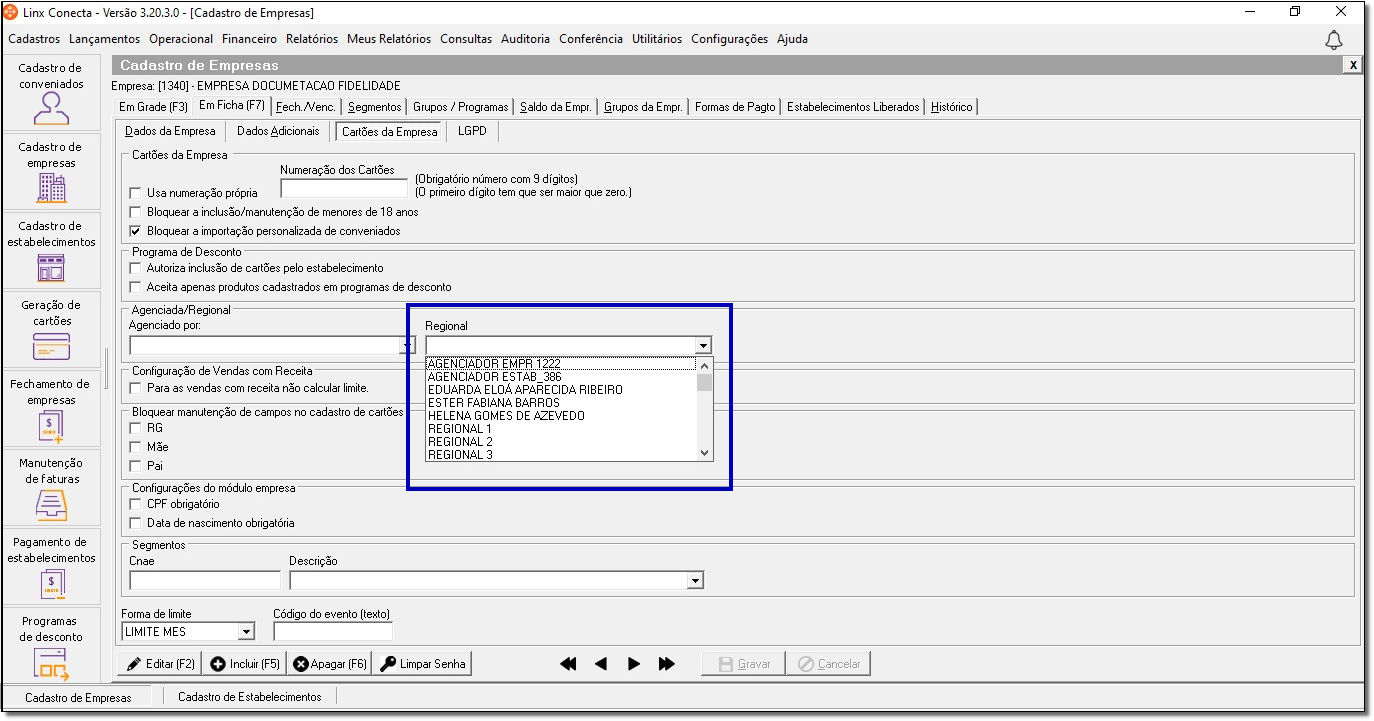The image size is (1374, 721).
Task: Uncheck Bloquear a importação personalizada de conveniados
Action: [x=136, y=231]
